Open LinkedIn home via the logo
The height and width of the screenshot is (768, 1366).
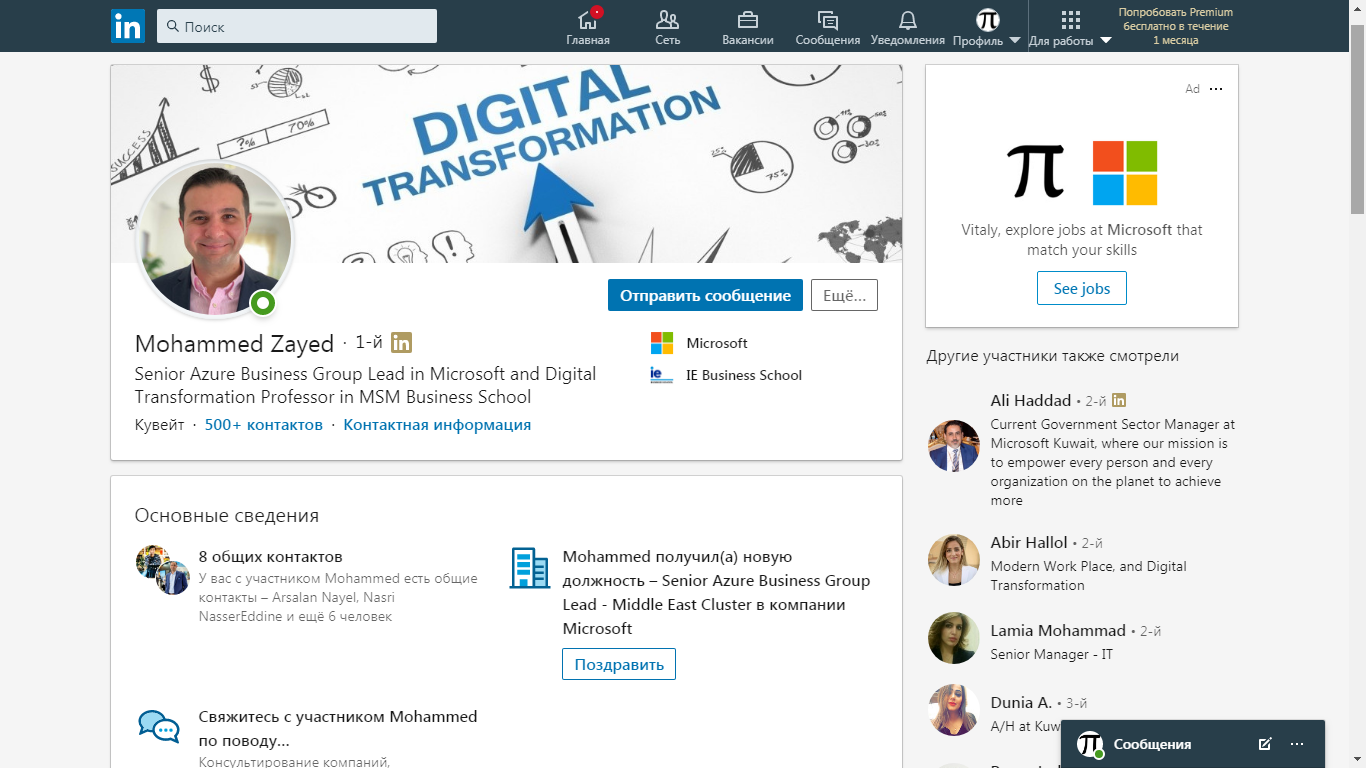tap(128, 26)
